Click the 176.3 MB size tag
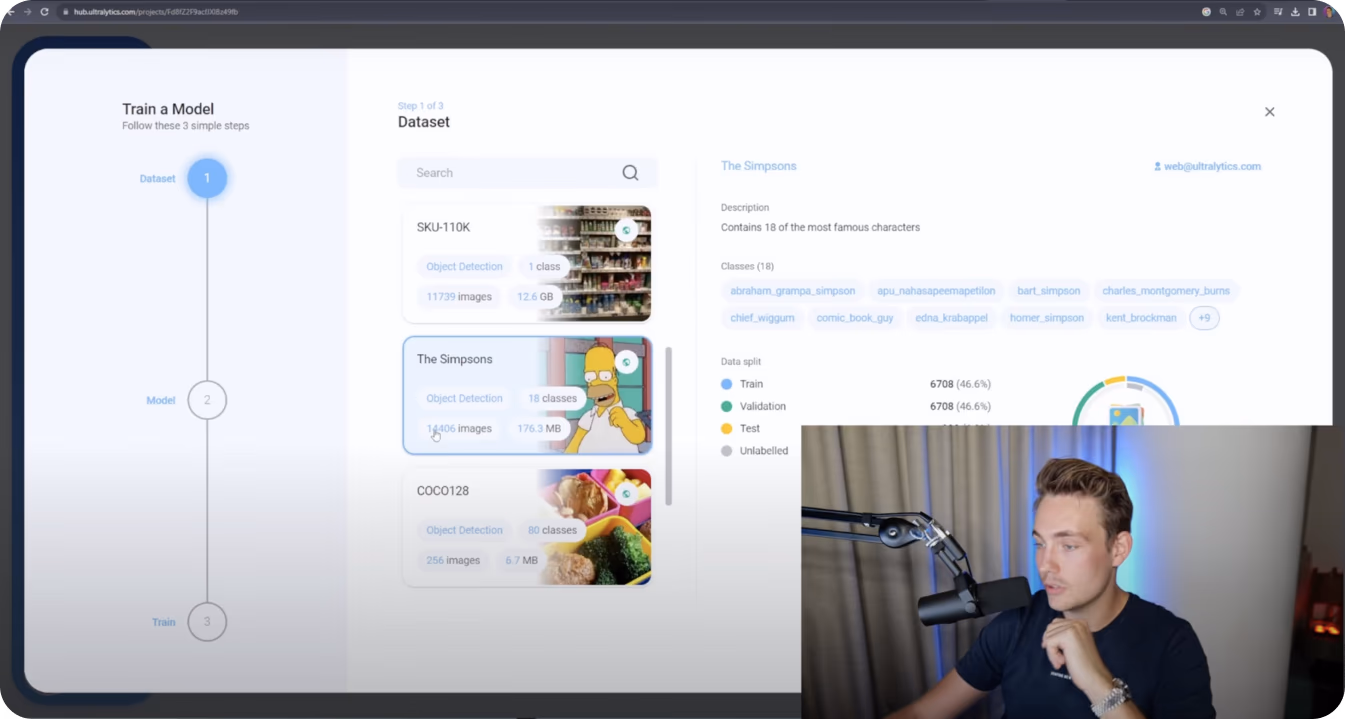This screenshot has height=719, width=1345. point(538,428)
